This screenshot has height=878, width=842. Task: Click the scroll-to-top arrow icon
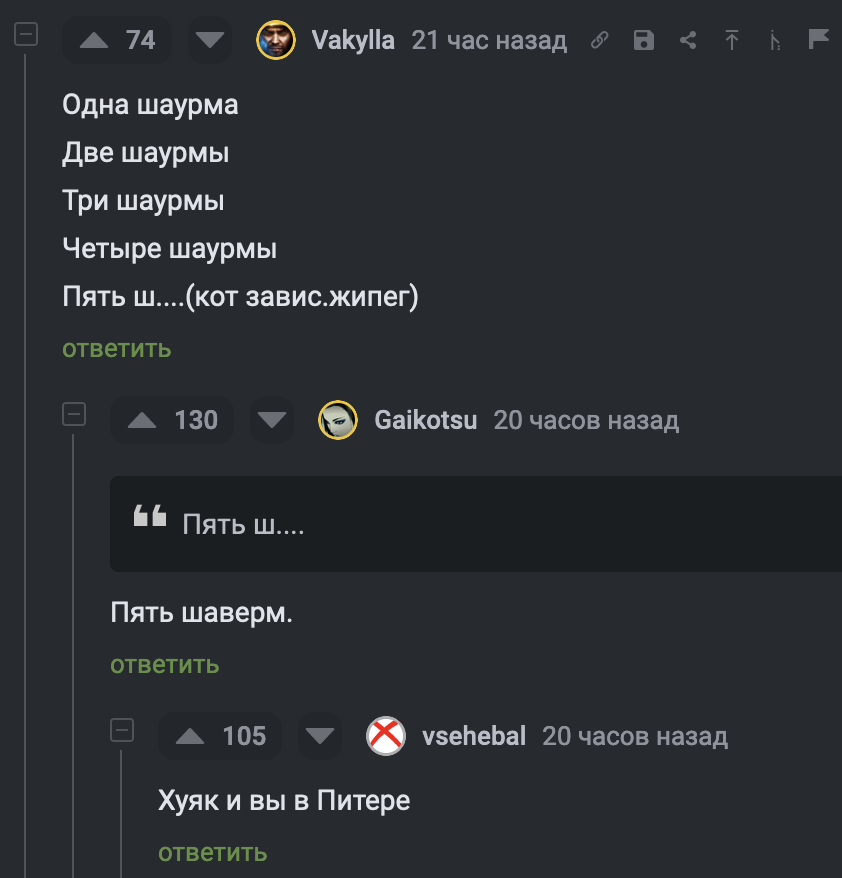[731, 40]
